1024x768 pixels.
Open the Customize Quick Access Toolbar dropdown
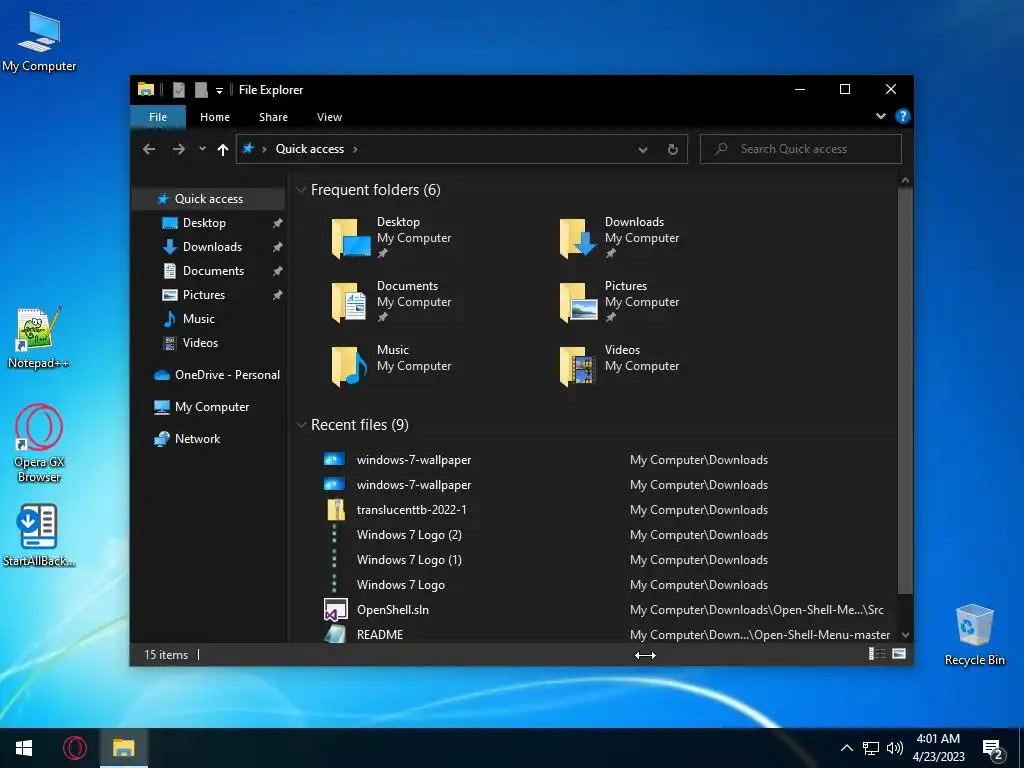(x=219, y=91)
